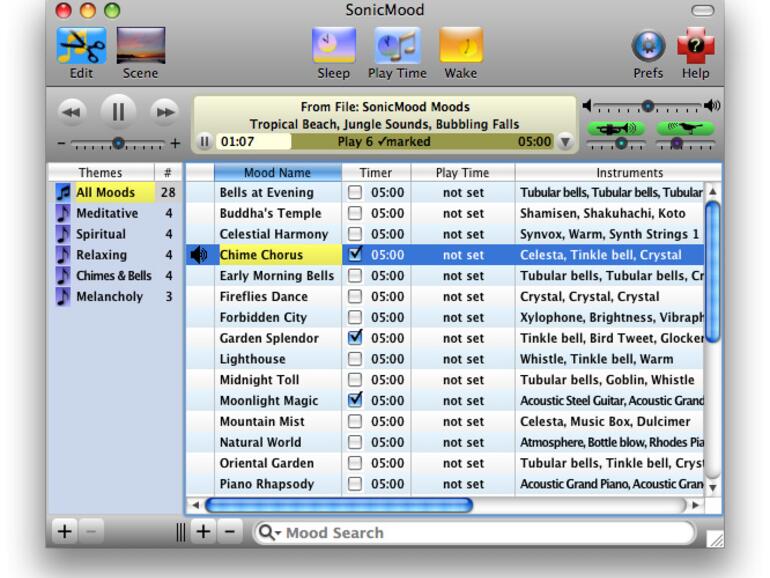Click the Wake alarm icon
770x578 pixels.
pyautogui.click(x=461, y=46)
